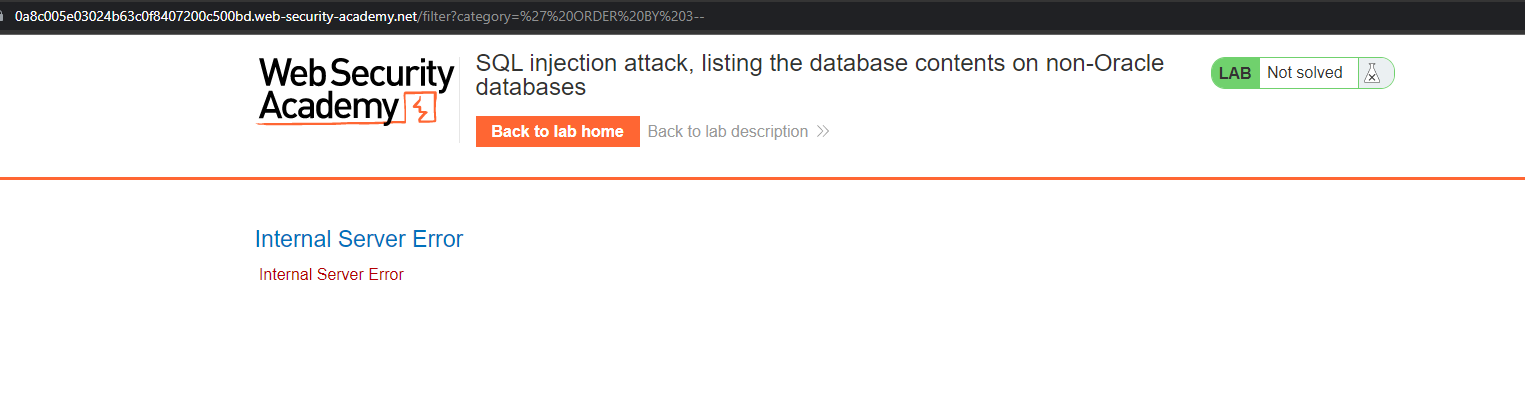Follow the 'Back to lab description' link
Screen dimensions: 1525x408
click(727, 131)
